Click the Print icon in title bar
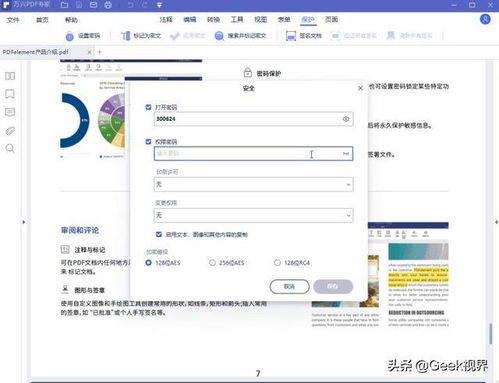 coord(108,5)
